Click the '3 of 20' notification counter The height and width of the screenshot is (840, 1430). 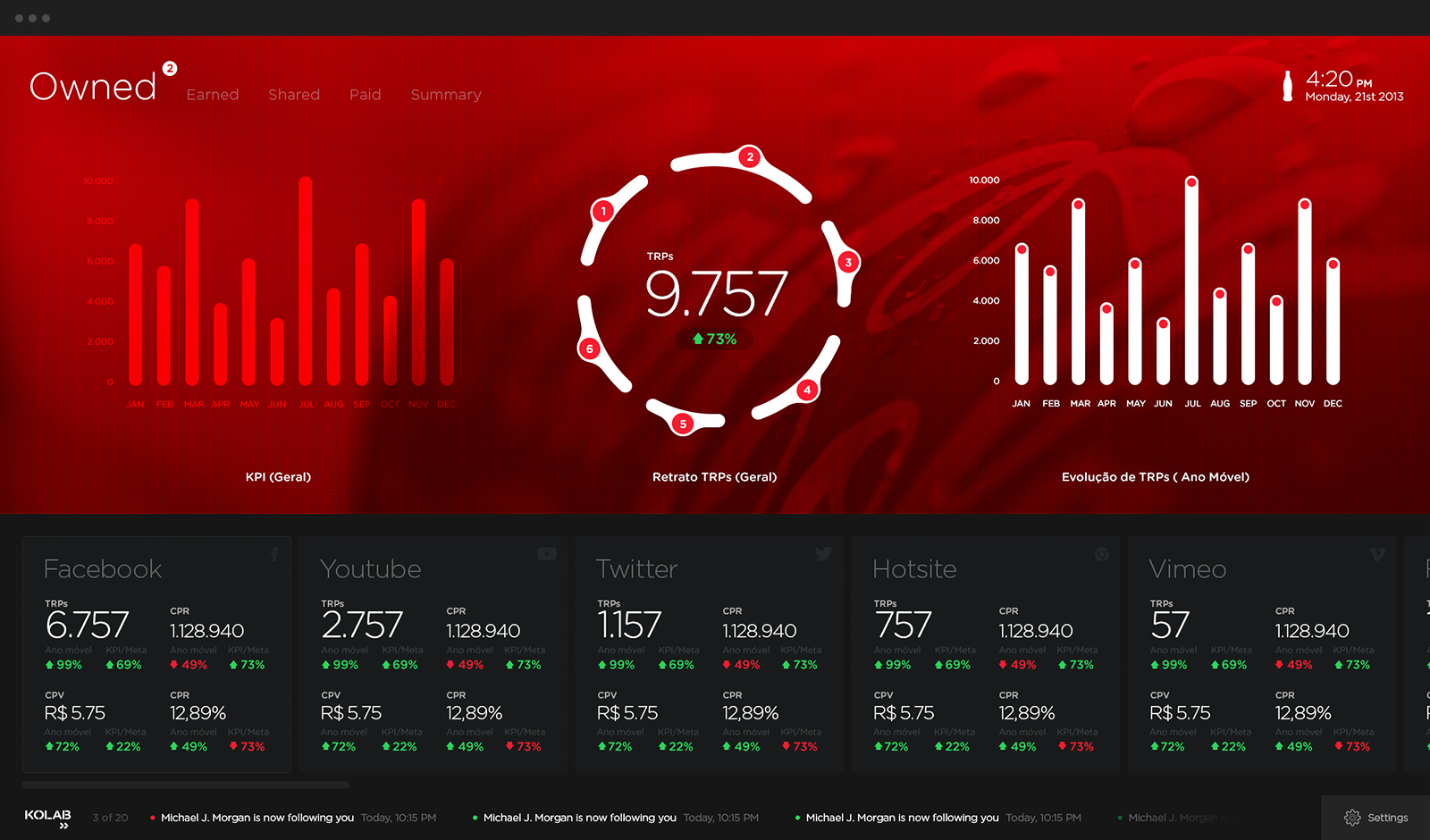tap(111, 818)
